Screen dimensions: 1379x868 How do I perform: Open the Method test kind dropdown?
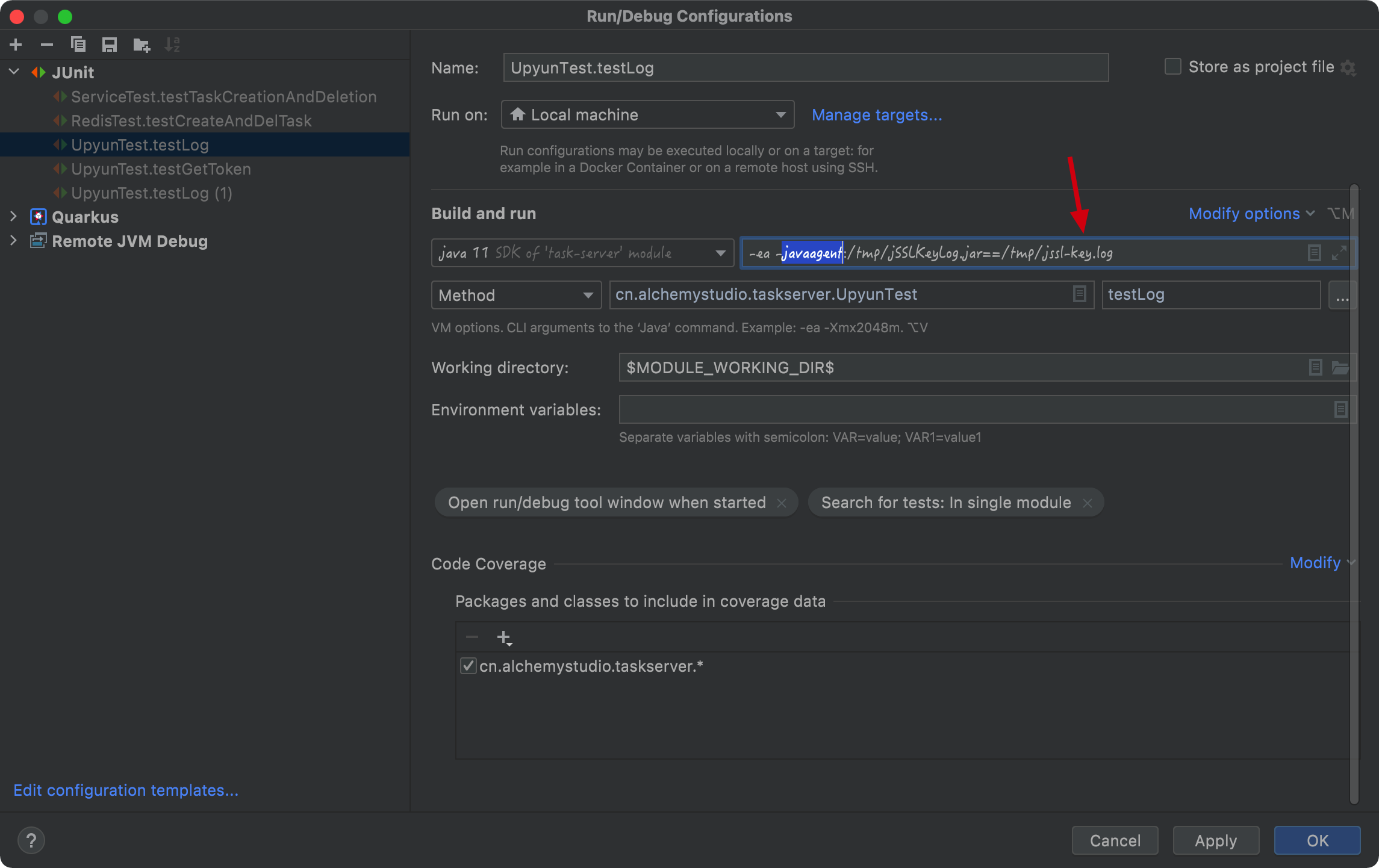click(516, 295)
